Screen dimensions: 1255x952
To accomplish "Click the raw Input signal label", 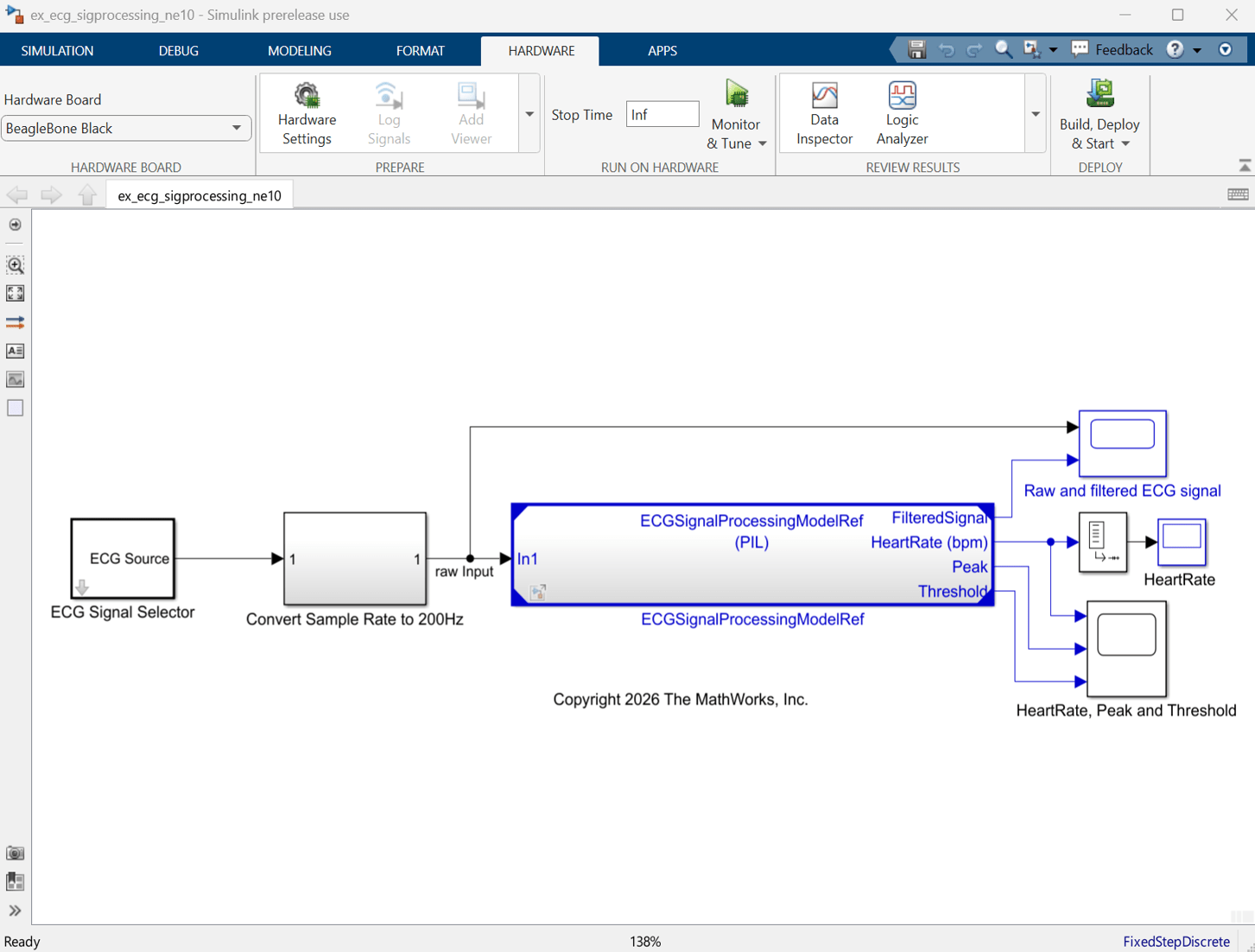I will [x=464, y=572].
